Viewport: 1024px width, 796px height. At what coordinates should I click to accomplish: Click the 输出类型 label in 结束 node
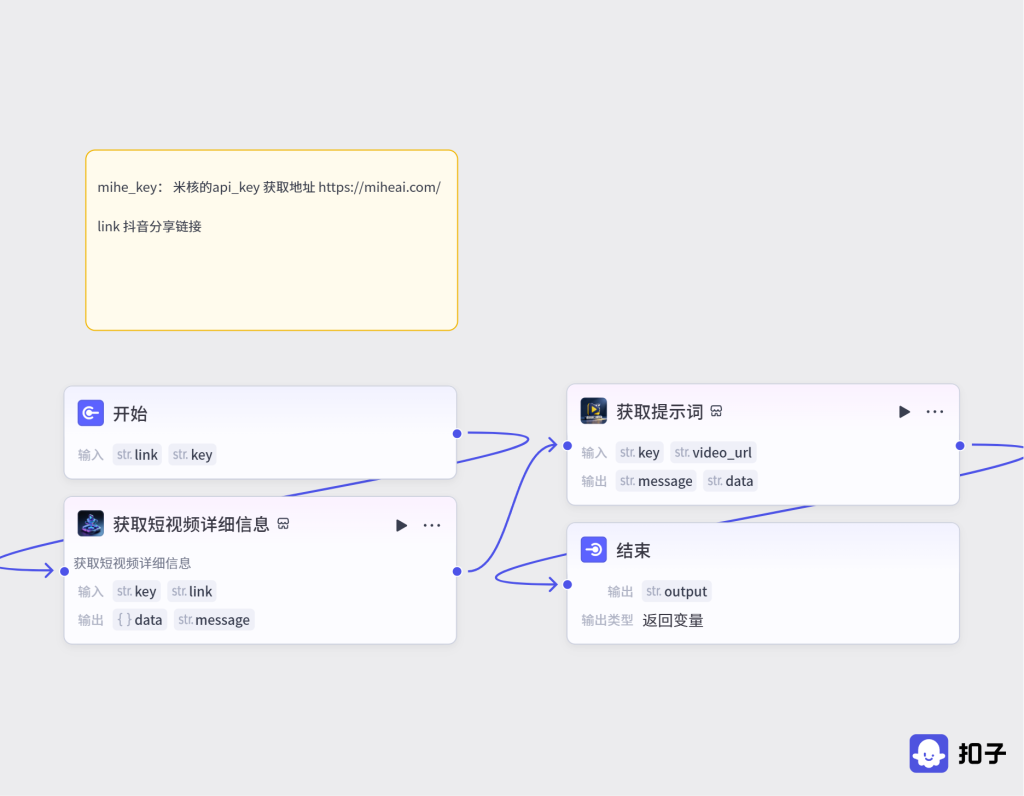[x=607, y=620]
